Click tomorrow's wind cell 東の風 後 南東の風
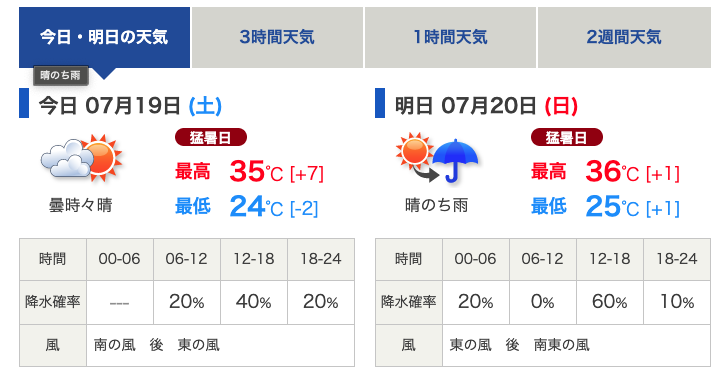The width and height of the screenshot is (725, 375). tap(577, 345)
